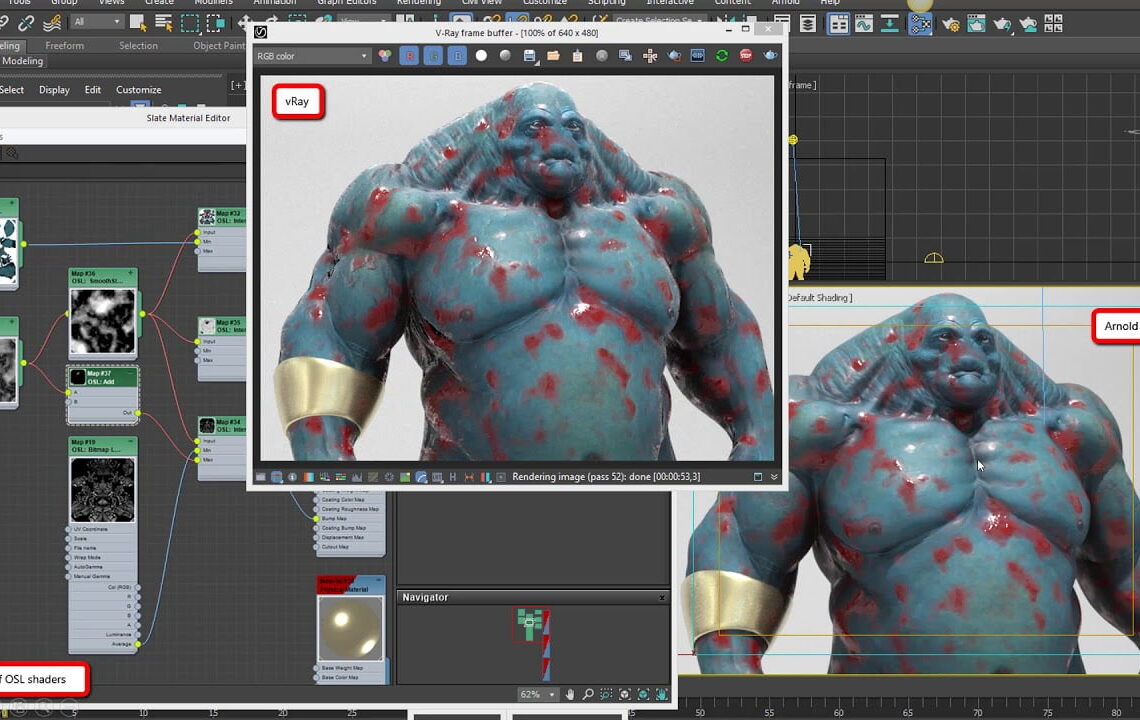The image size is (1140, 720).
Task: Switch to the Freeform ribbon tab
Action: (65, 45)
